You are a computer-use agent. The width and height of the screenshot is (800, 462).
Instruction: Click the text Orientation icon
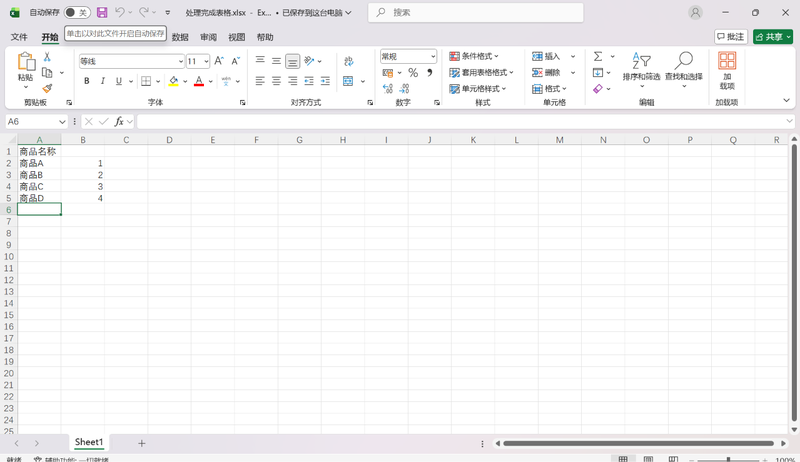pos(309,61)
